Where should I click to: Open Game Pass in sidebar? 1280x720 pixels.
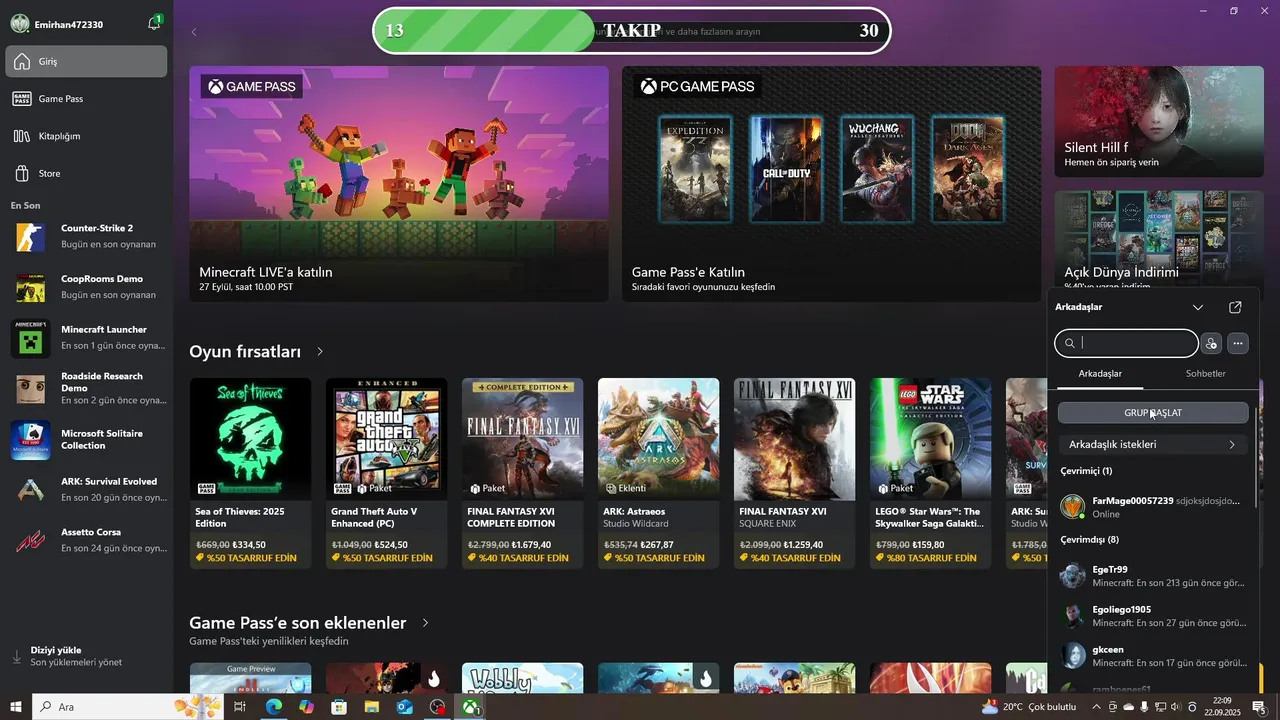(87, 99)
